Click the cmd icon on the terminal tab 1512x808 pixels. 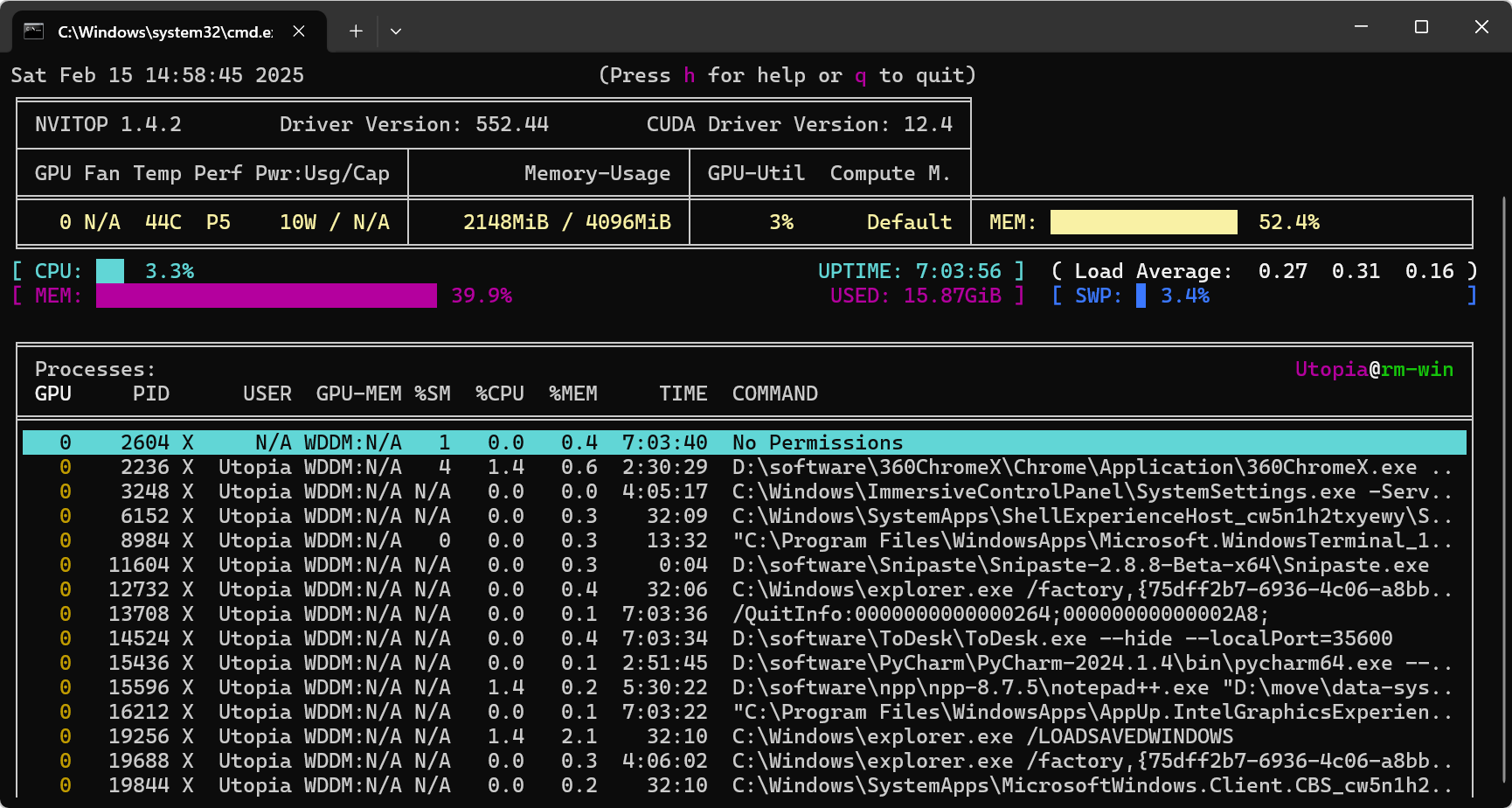34,31
